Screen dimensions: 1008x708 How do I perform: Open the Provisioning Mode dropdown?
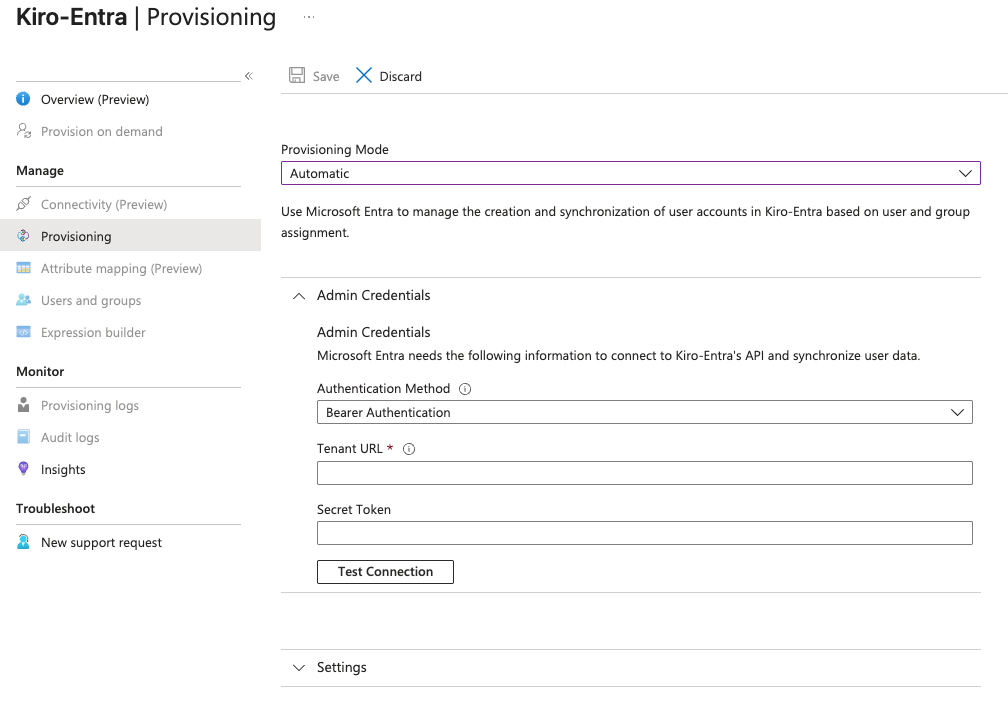click(630, 173)
